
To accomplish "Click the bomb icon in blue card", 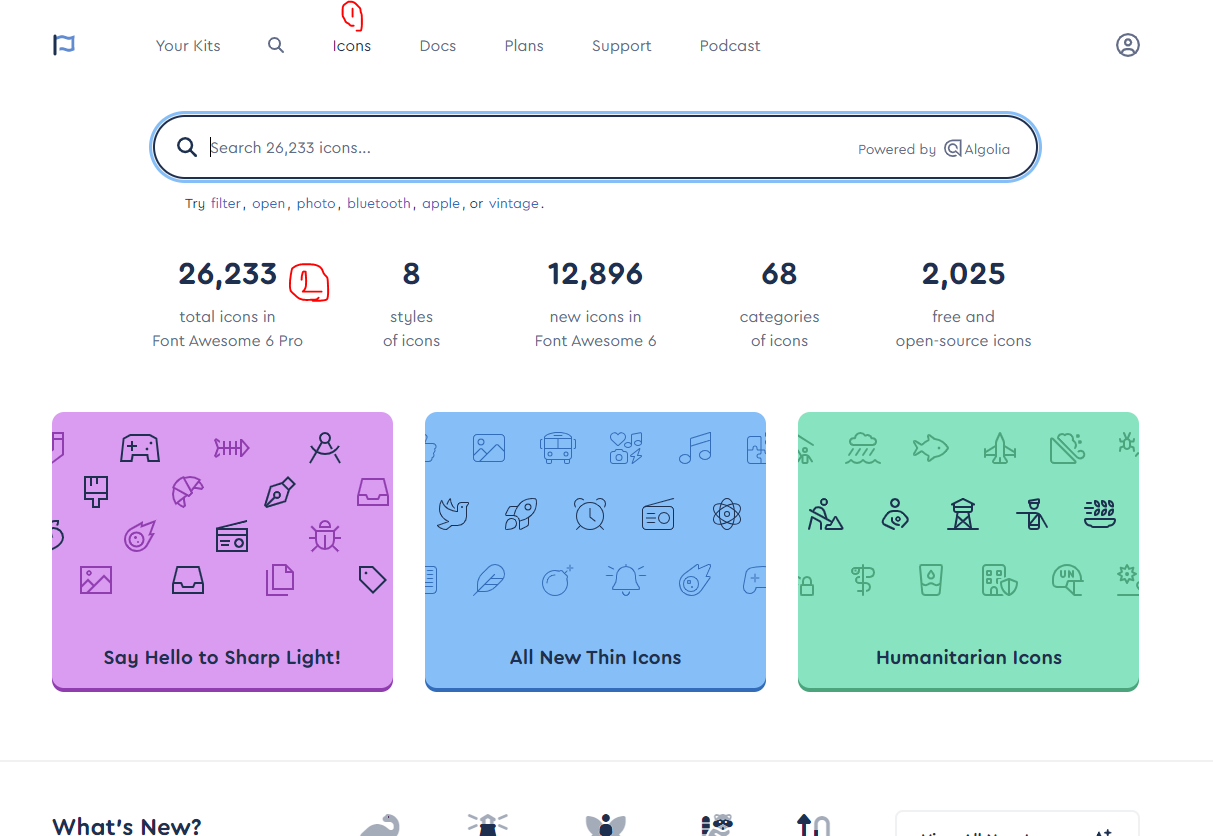I will (x=557, y=580).
